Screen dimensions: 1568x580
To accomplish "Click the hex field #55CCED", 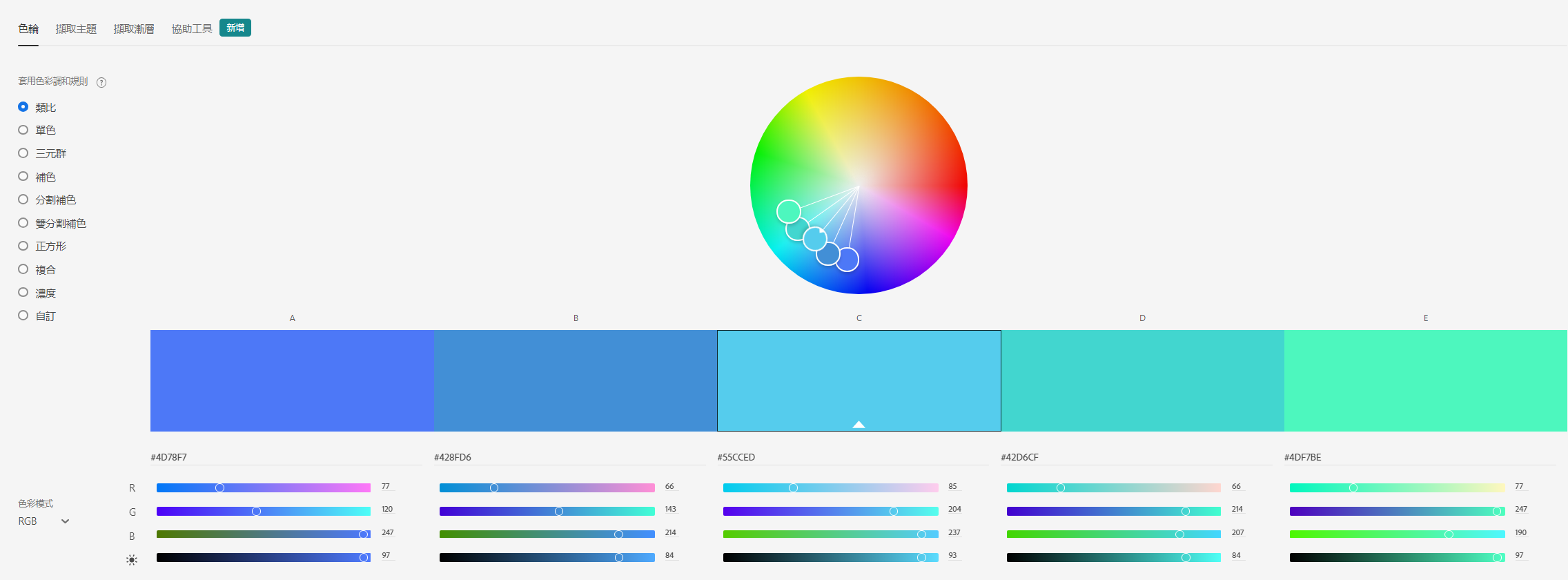I will (852, 457).
